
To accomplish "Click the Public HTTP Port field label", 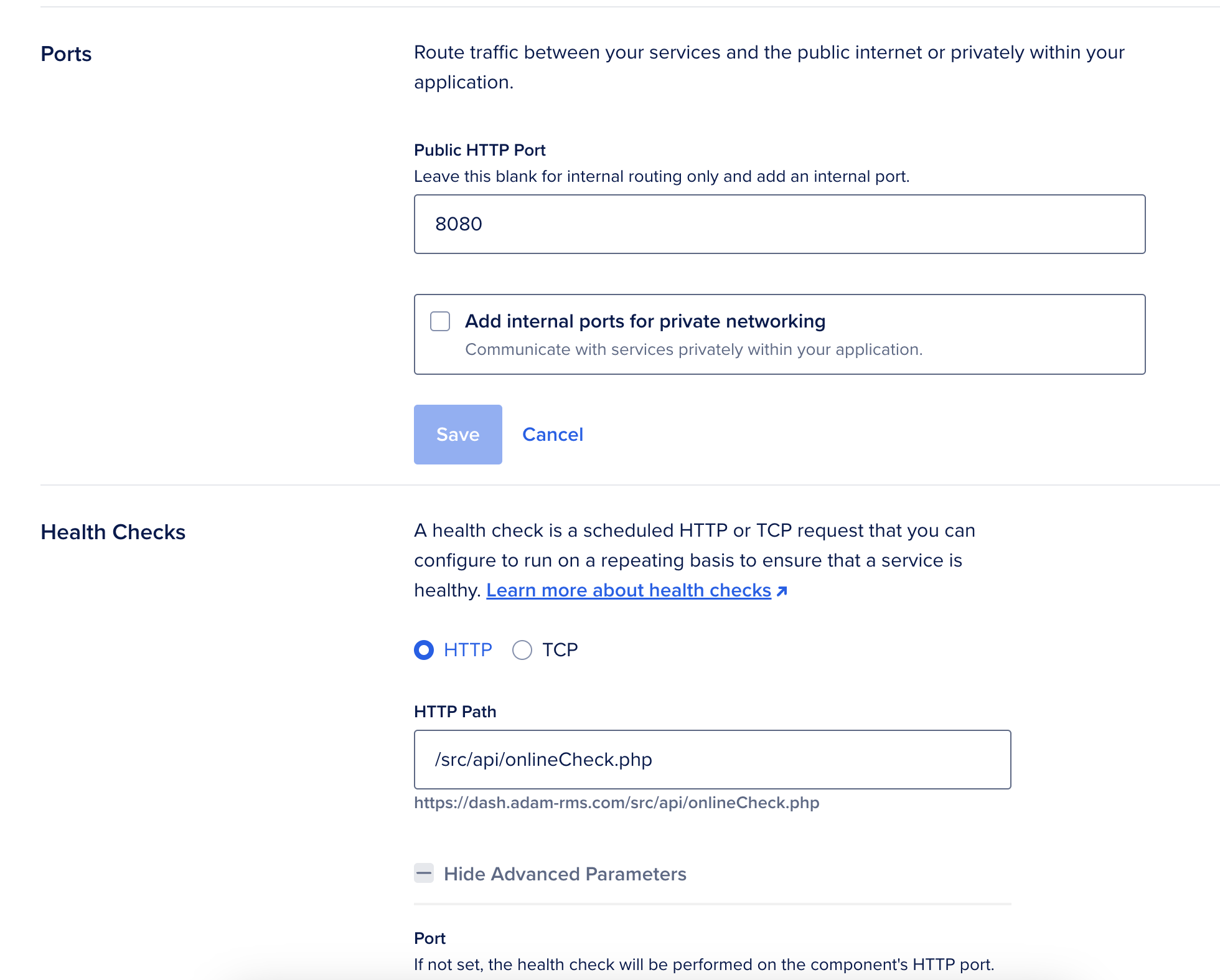I will [479, 150].
